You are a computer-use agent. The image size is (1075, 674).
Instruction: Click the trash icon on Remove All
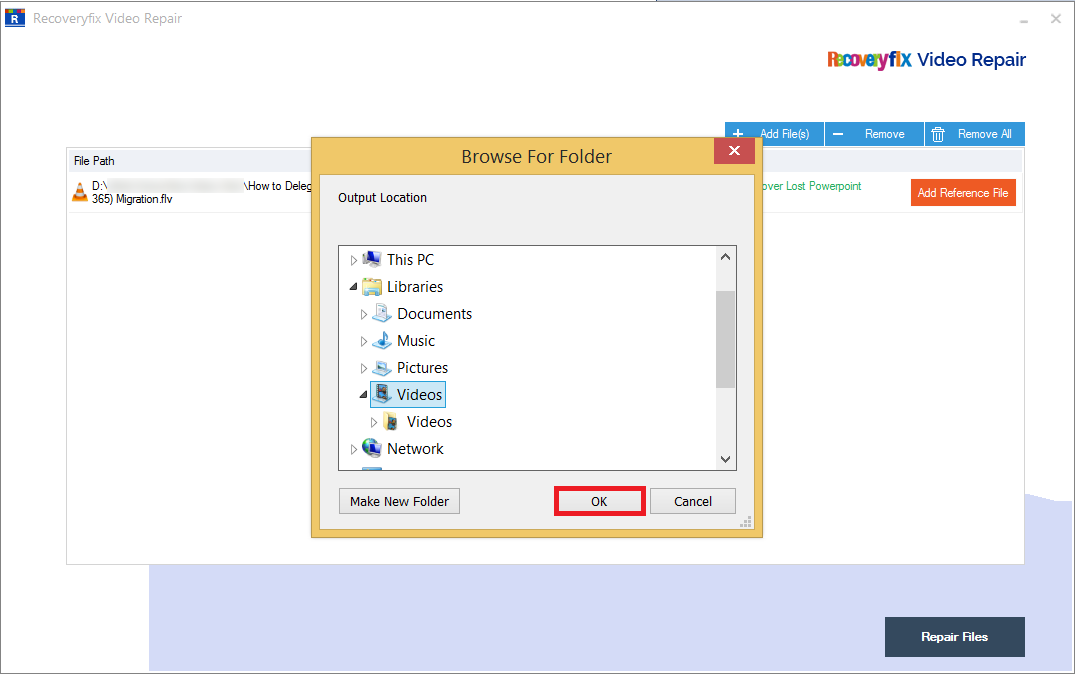pyautogui.click(x=938, y=134)
